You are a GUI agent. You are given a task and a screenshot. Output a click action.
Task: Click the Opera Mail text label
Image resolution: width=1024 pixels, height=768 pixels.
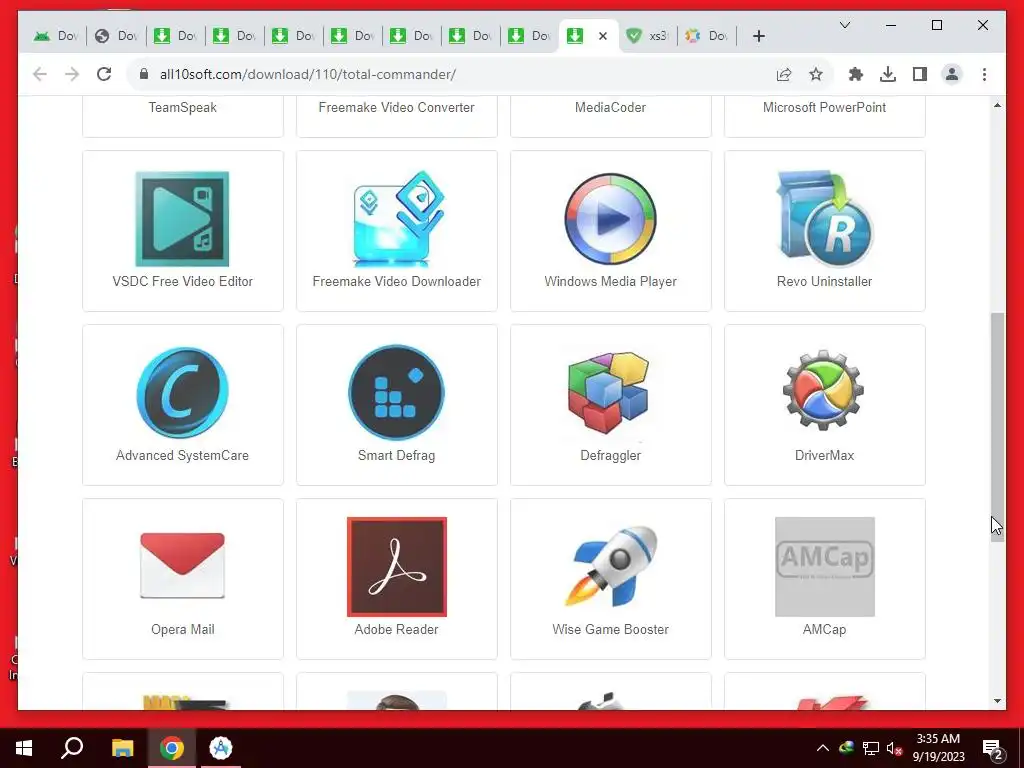pos(182,630)
